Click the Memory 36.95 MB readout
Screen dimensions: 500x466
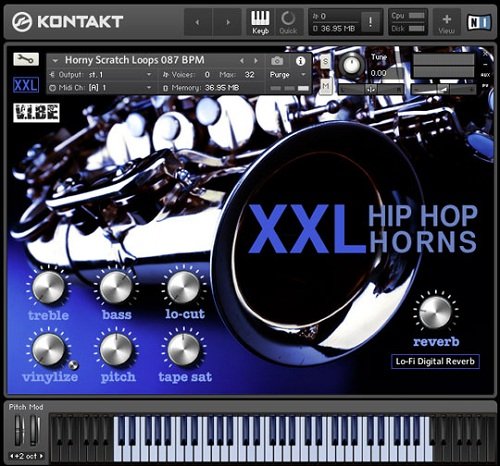pos(201,88)
